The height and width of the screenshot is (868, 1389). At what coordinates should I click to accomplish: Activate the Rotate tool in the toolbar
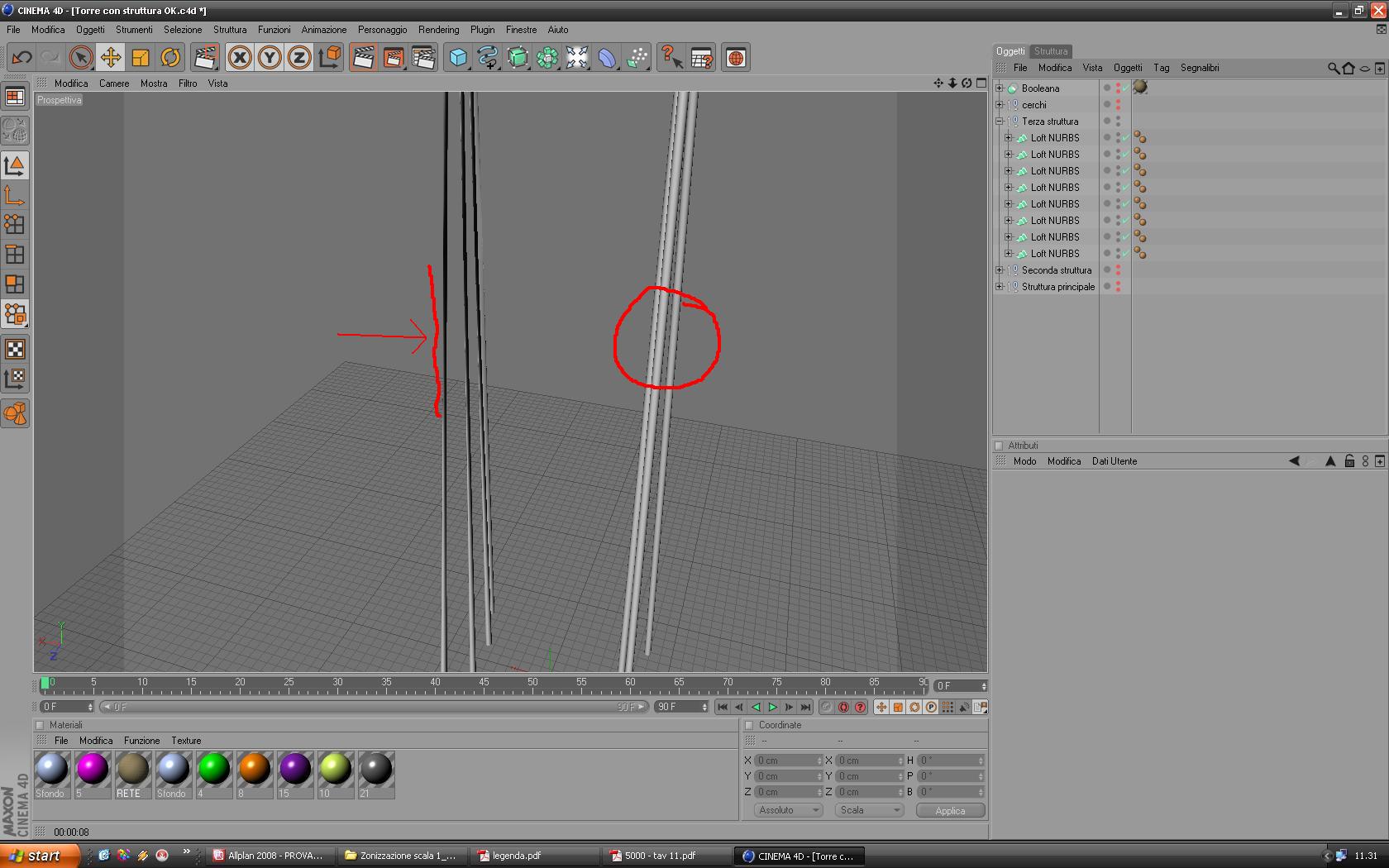tap(170, 57)
